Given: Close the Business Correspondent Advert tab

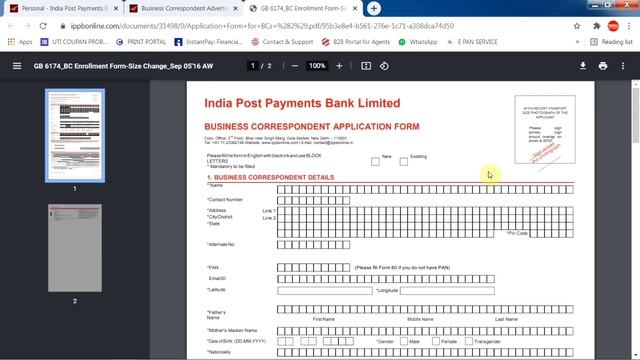Looking at the screenshot, I should click(x=236, y=8).
